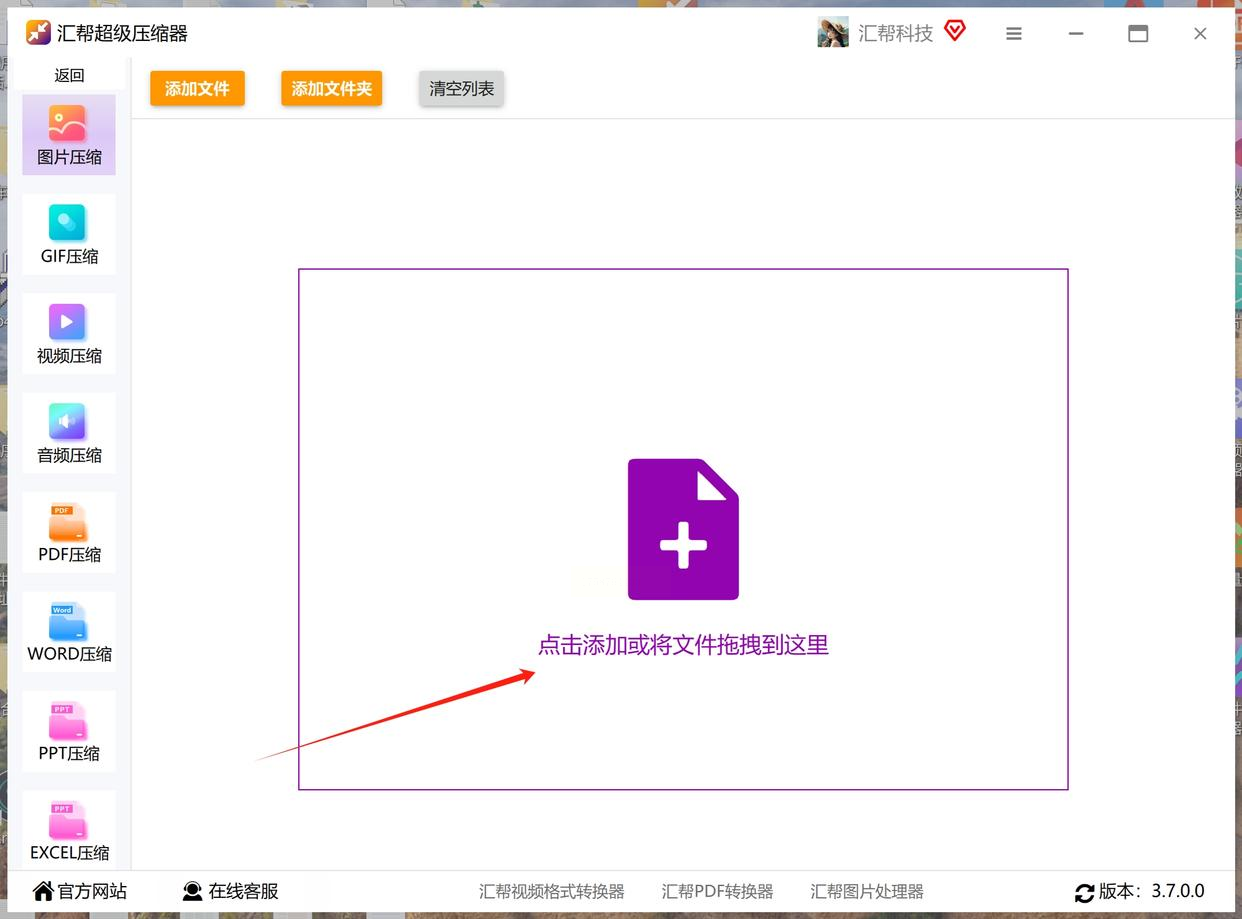
Task: Choose the 视频压缩 video compression icon
Action: tap(68, 322)
